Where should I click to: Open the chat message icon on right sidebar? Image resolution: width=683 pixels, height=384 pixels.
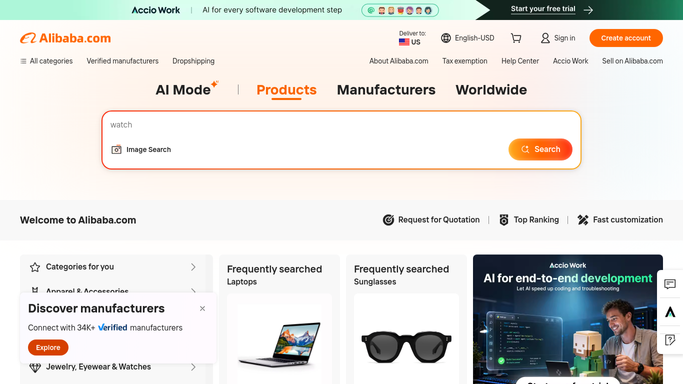(x=670, y=284)
